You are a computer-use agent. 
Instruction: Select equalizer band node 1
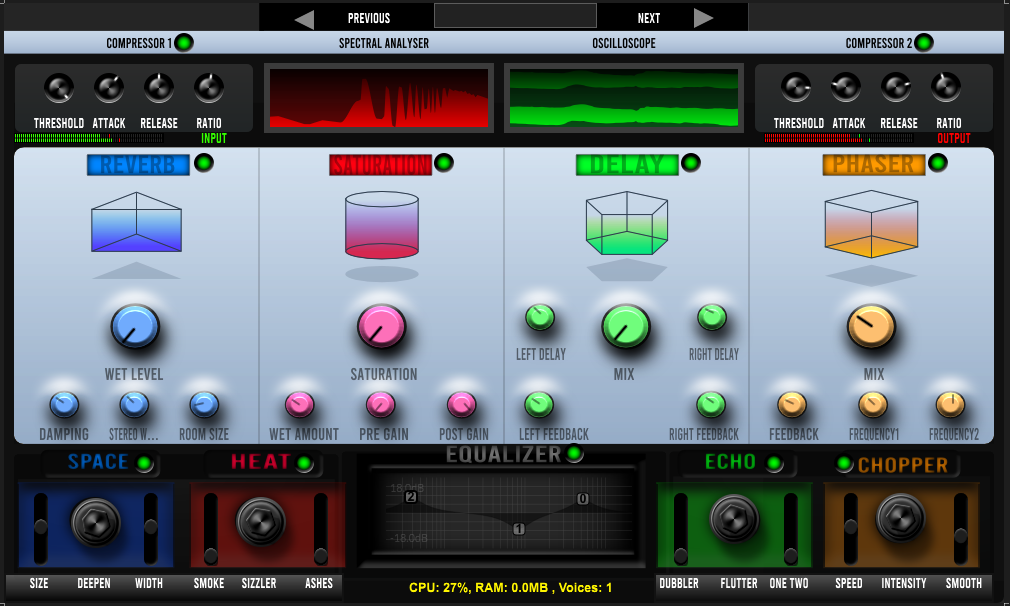(519, 529)
